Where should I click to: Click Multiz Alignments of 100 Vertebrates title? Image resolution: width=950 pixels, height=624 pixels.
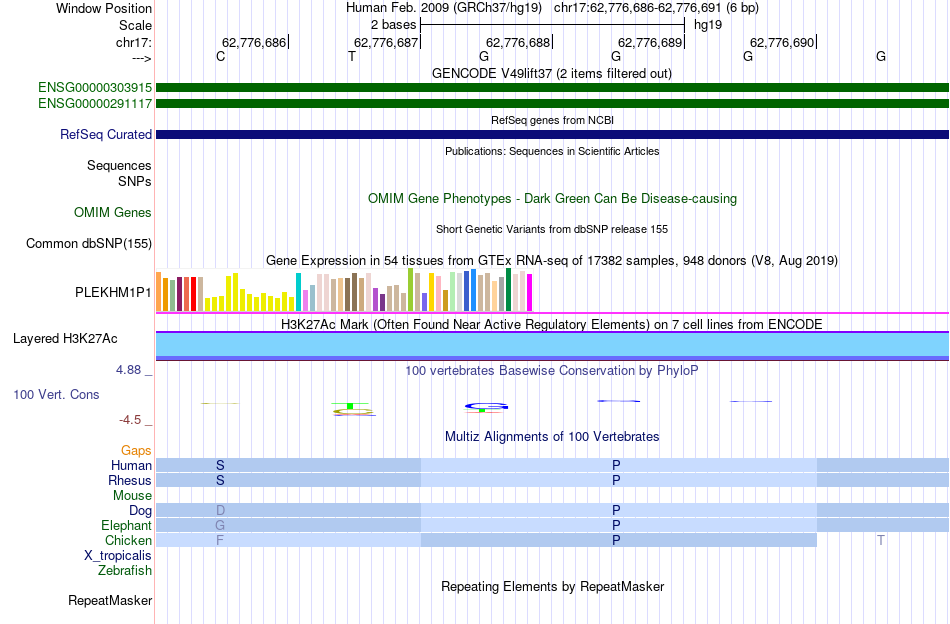(552, 436)
